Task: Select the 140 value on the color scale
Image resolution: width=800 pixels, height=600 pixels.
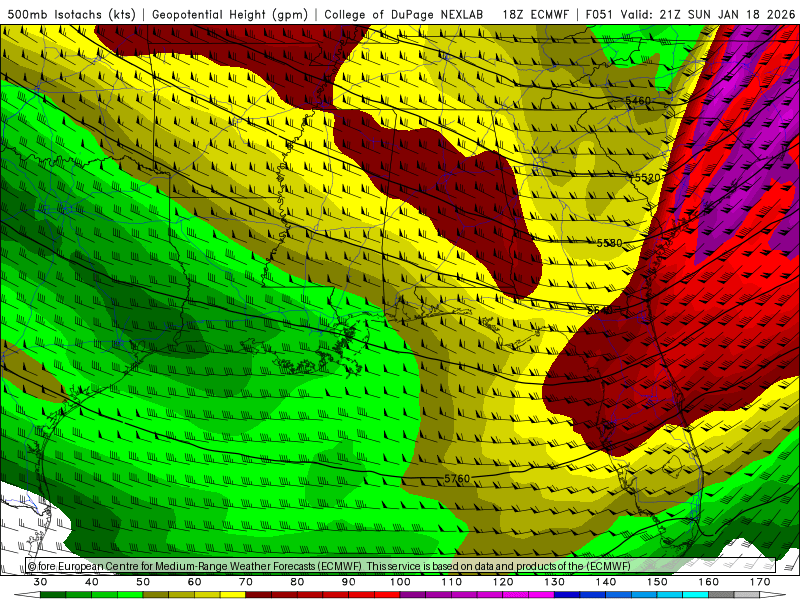Action: click(606, 582)
